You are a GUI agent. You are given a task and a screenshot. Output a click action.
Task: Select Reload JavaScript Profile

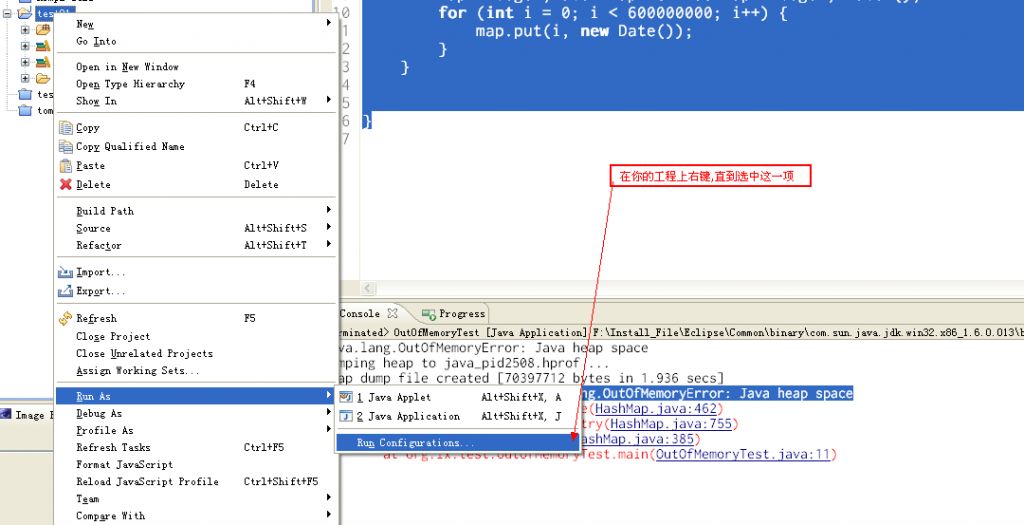[x=196, y=481]
